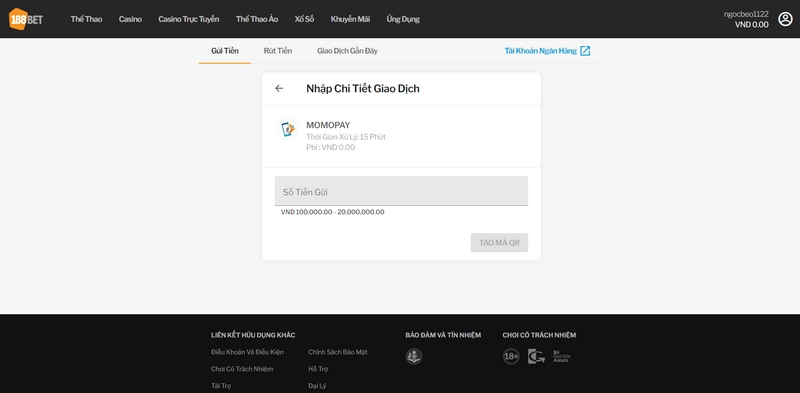Open the Thể Thao menu

86,19
